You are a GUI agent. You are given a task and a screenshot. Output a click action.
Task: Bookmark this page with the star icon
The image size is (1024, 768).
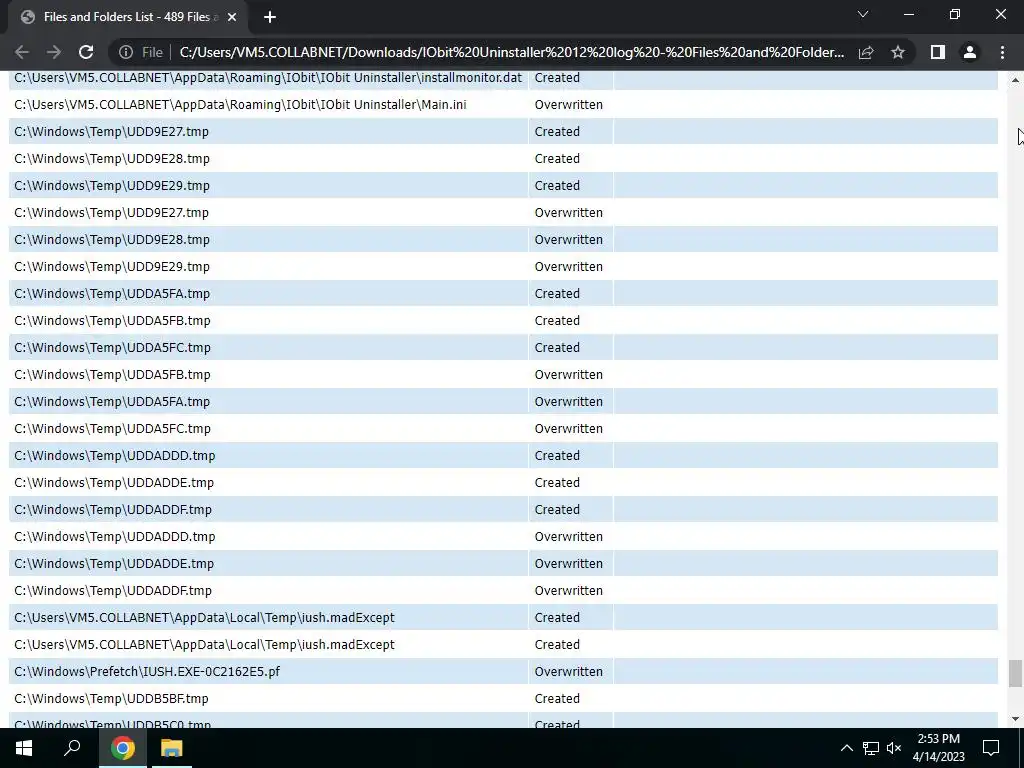pyautogui.click(x=898, y=52)
